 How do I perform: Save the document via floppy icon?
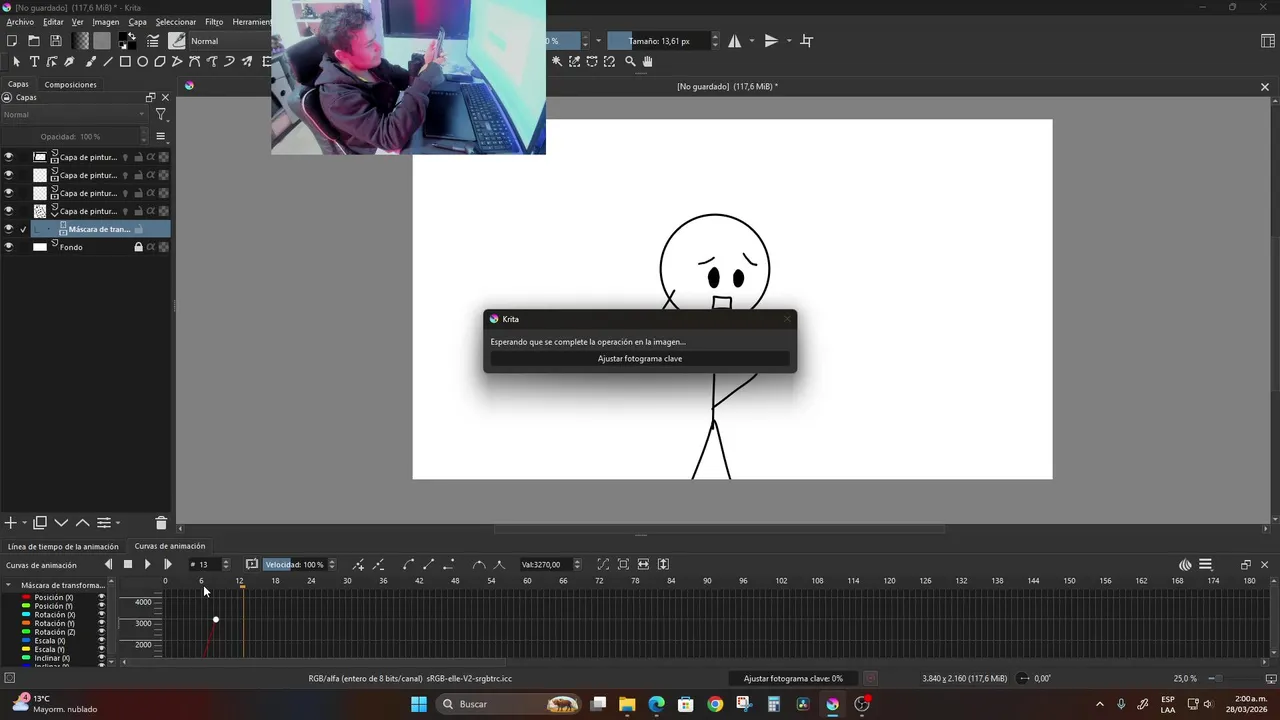click(x=56, y=41)
